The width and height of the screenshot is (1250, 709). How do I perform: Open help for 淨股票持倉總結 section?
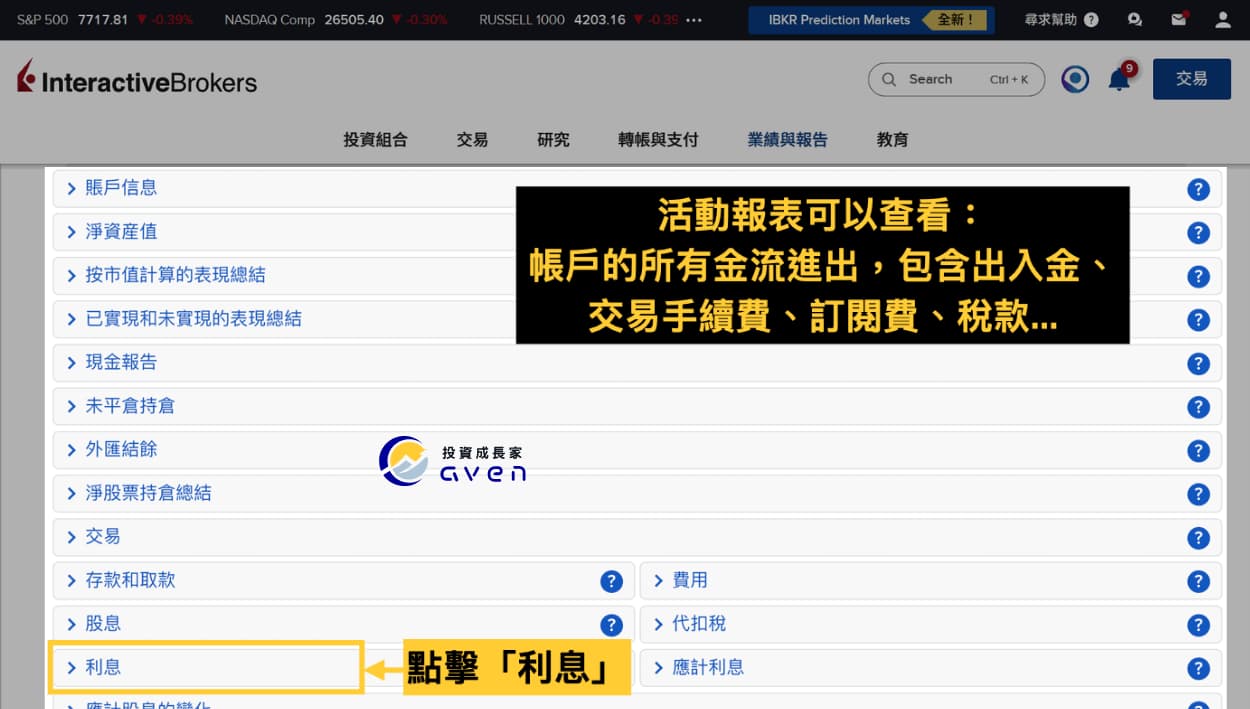point(1198,494)
